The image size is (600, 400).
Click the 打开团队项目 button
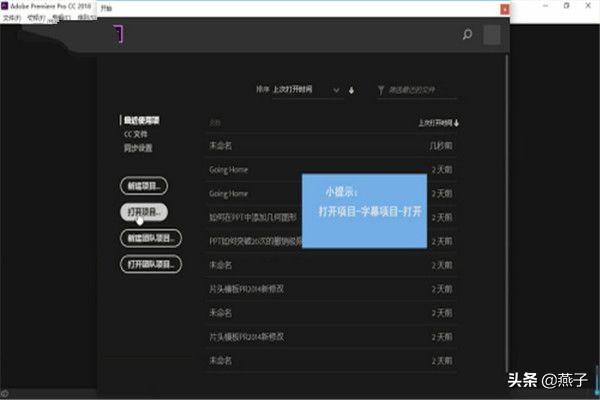(x=151, y=264)
